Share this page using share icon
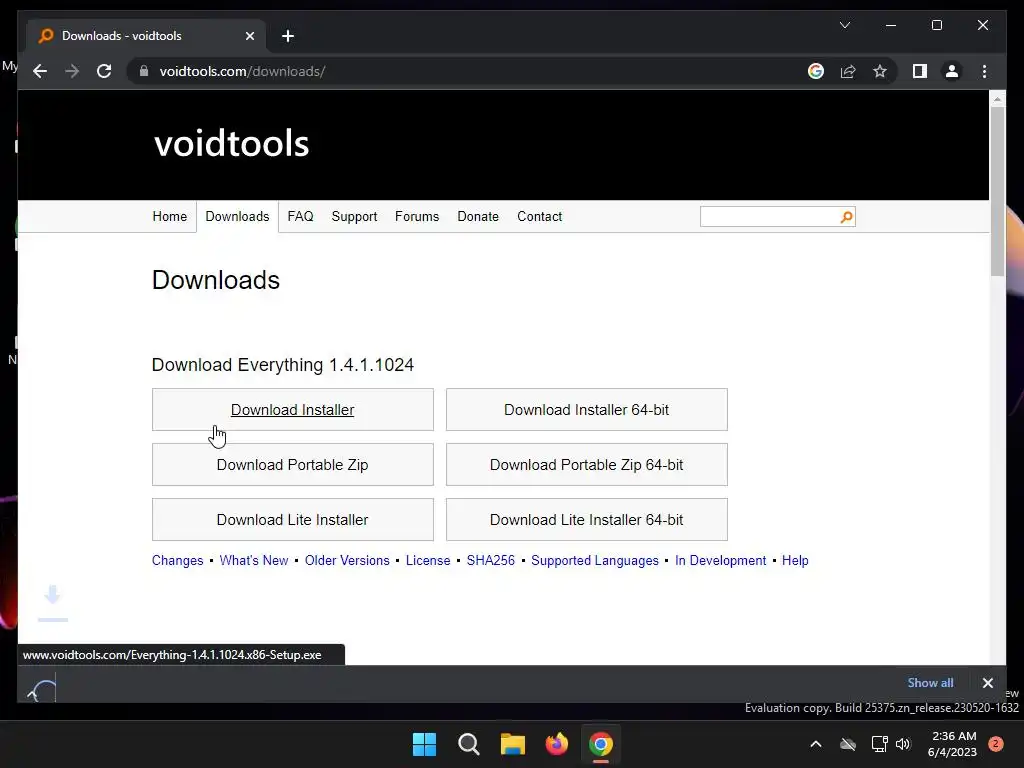The height and width of the screenshot is (768, 1024). pos(848,71)
